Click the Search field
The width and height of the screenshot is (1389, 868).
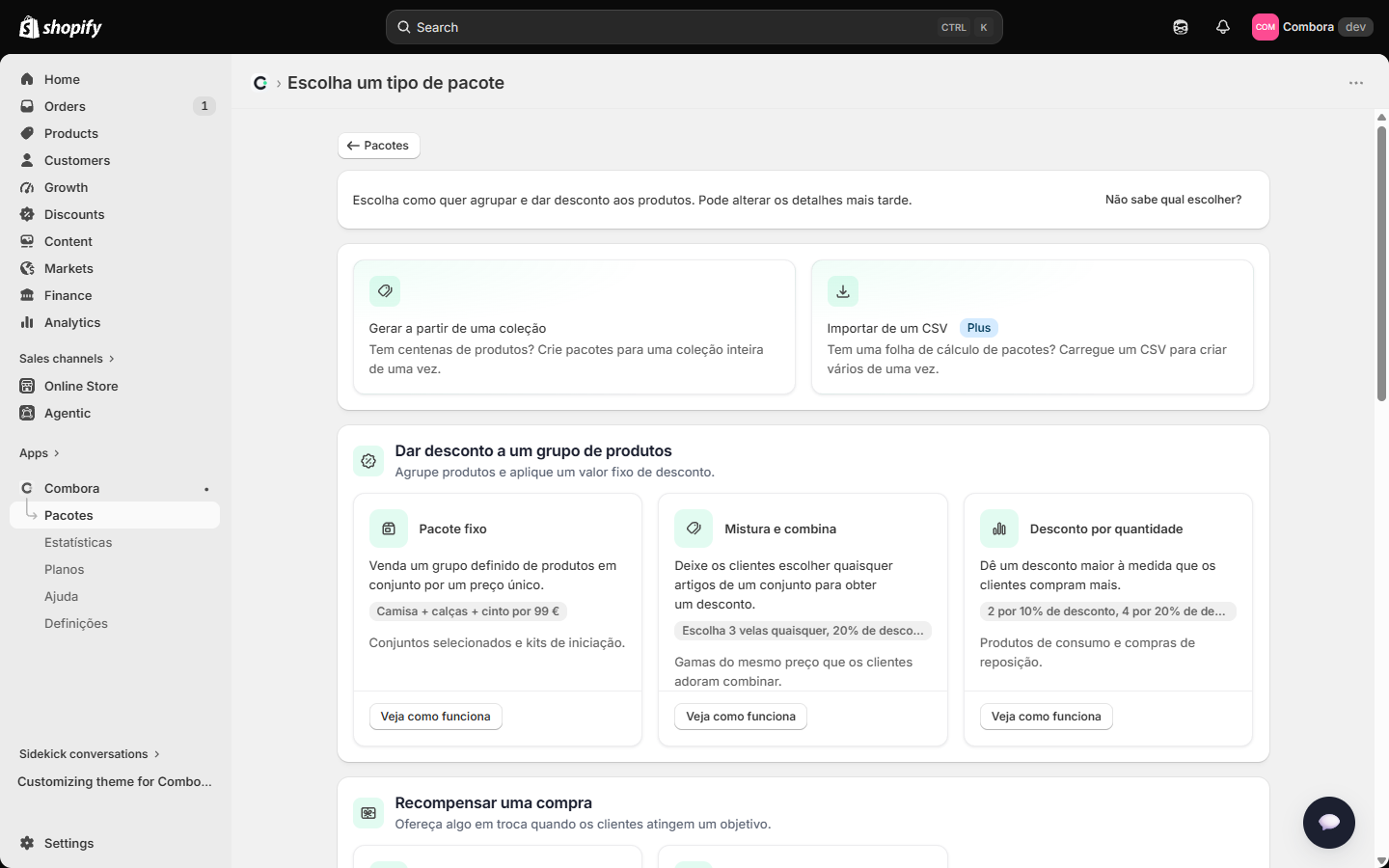click(694, 27)
